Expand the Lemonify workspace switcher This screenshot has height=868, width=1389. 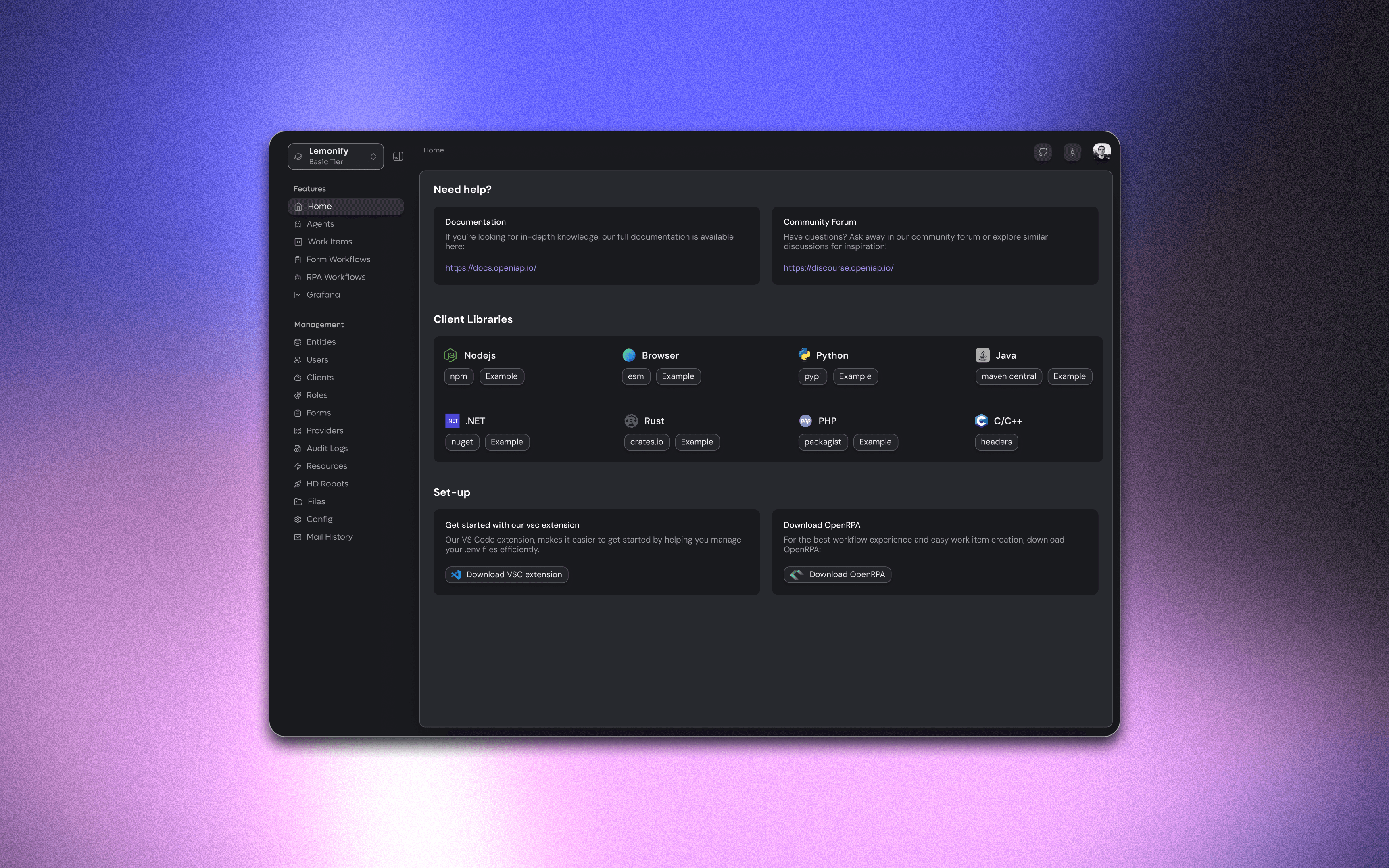[x=335, y=156]
